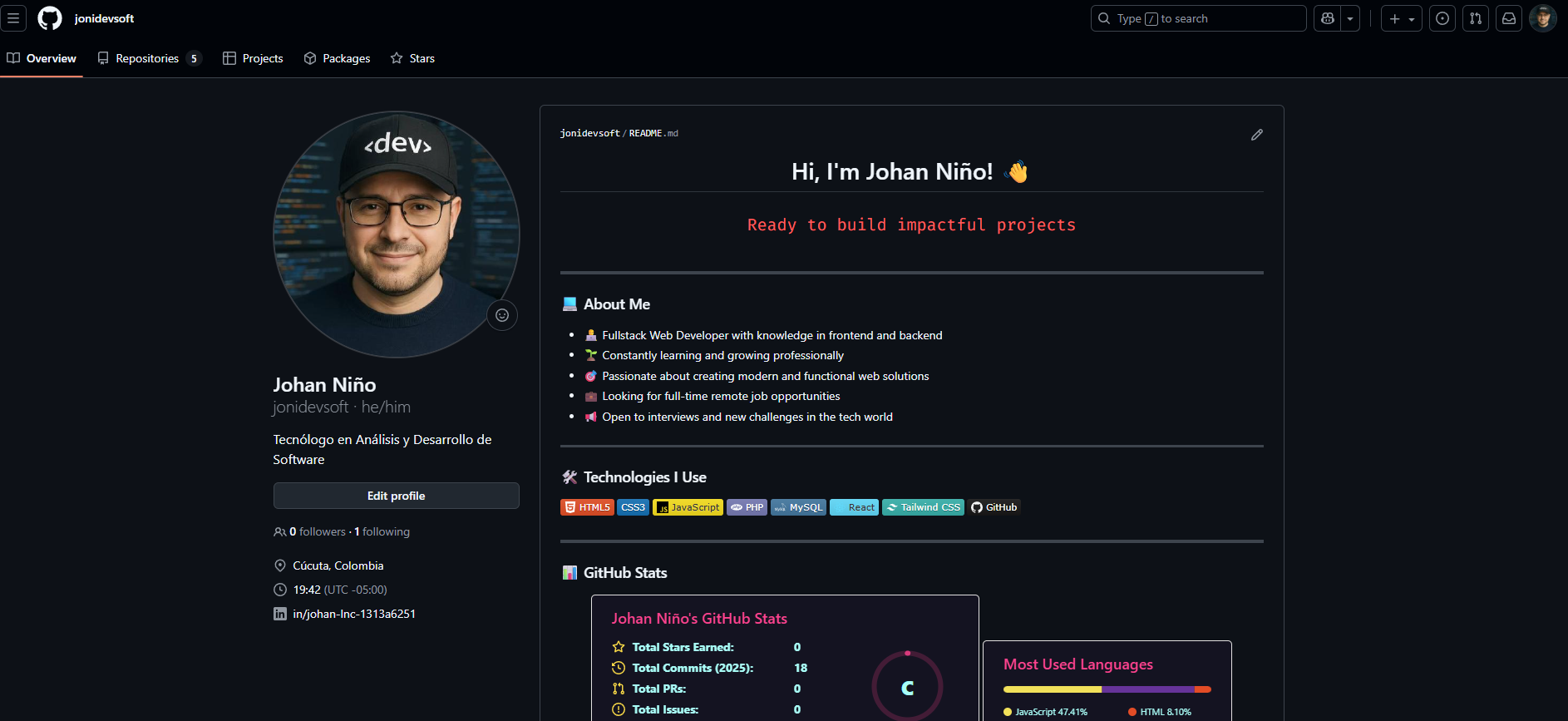Open the notifications inbox icon
The height and width of the screenshot is (721, 1568).
pos(1509,18)
